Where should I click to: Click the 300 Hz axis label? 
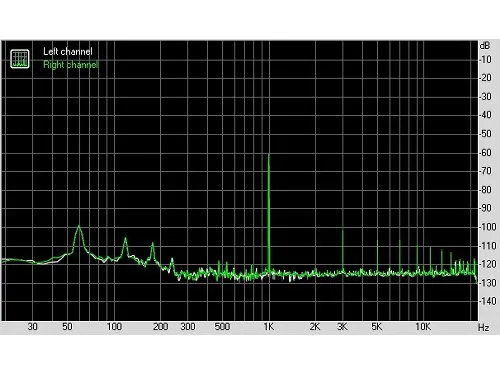[x=188, y=327]
